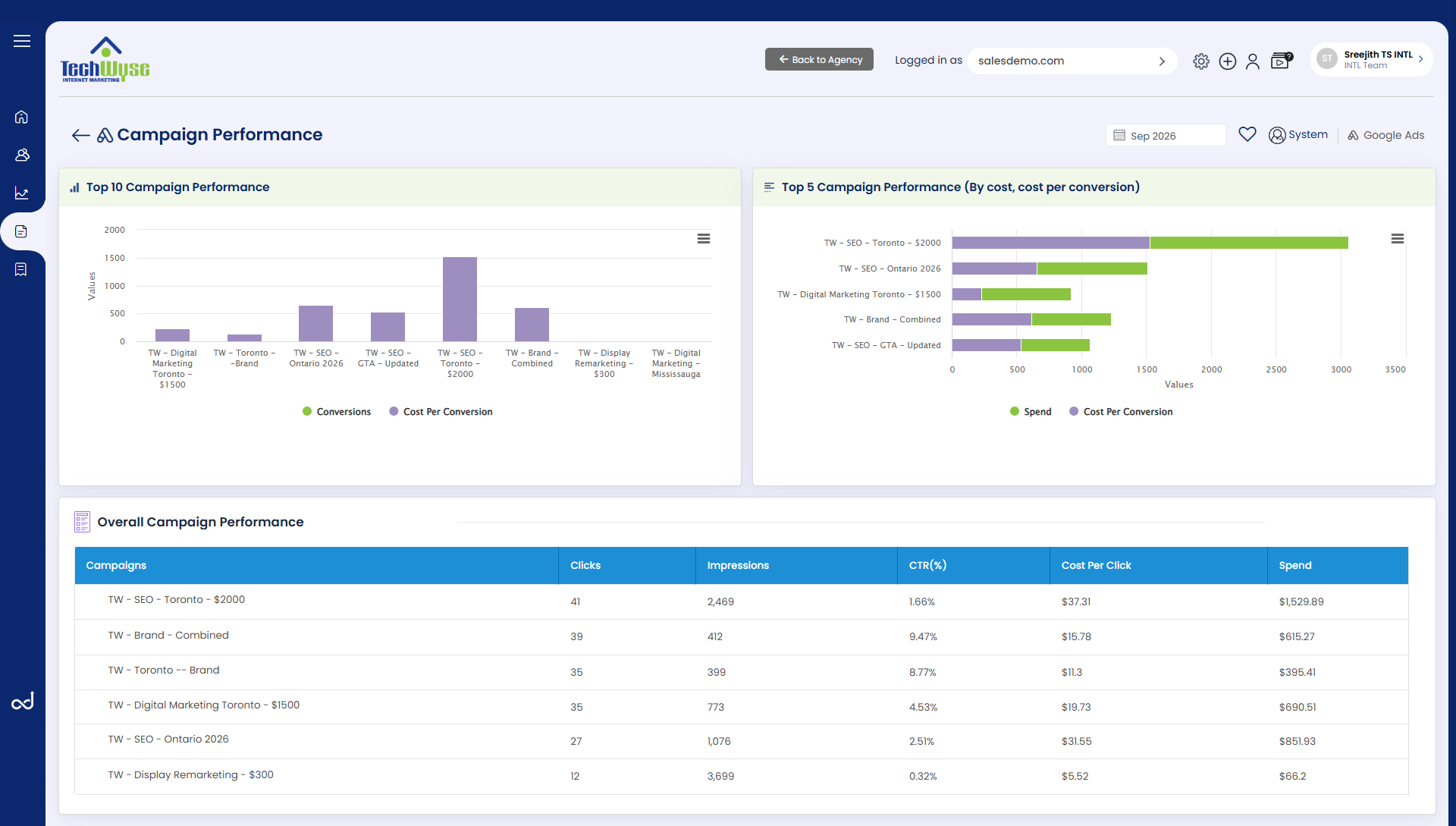Select the Google Ads source link
The height and width of the screenshot is (826, 1456).
point(1385,135)
